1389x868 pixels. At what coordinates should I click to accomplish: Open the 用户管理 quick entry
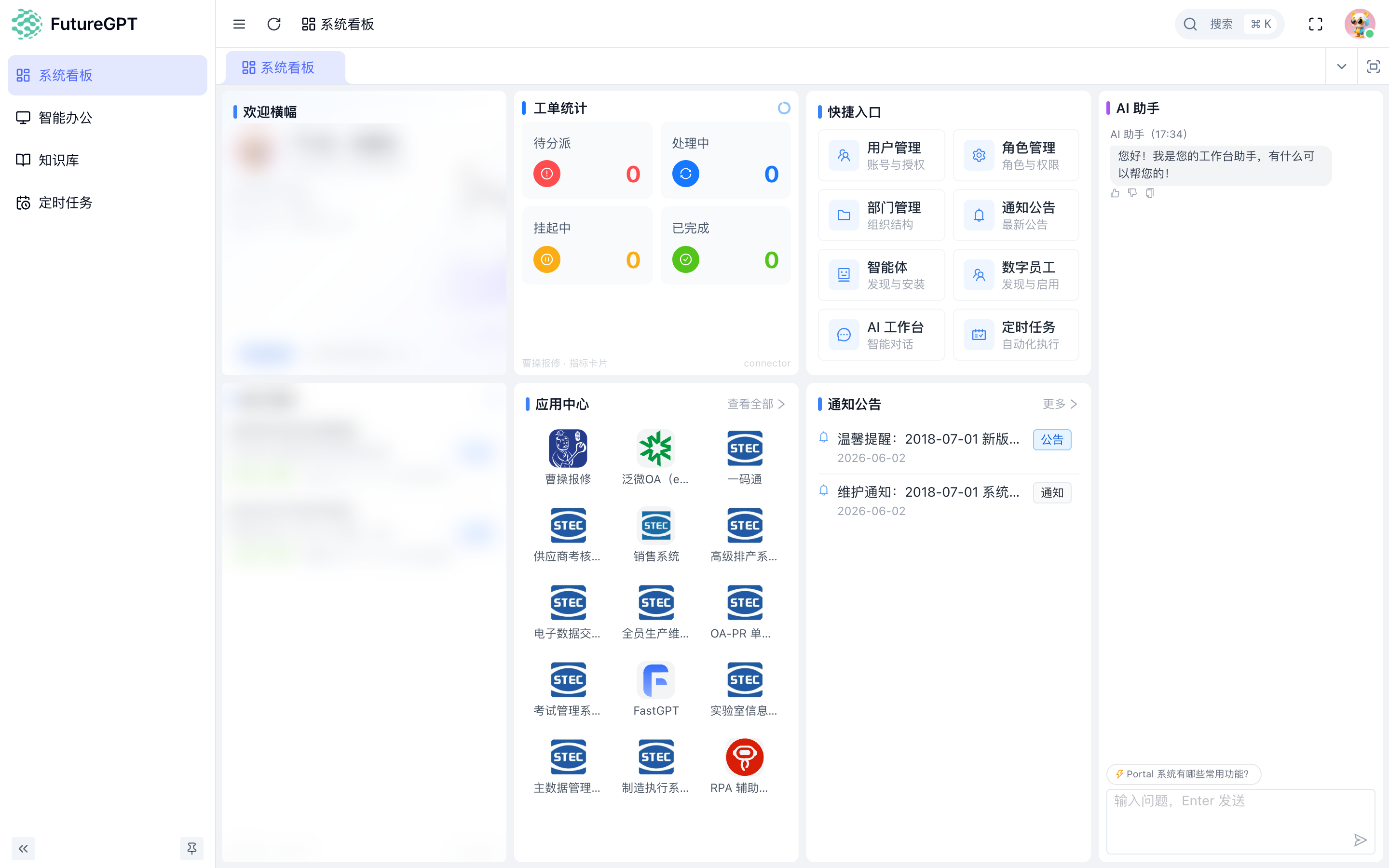pyautogui.click(x=881, y=156)
